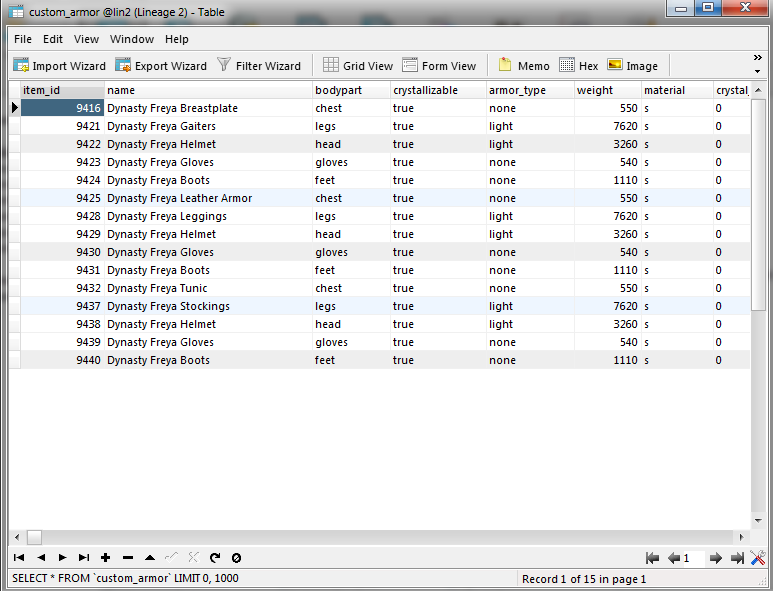773x591 pixels.
Task: Click the edit record triangle icon
Action: 150,557
